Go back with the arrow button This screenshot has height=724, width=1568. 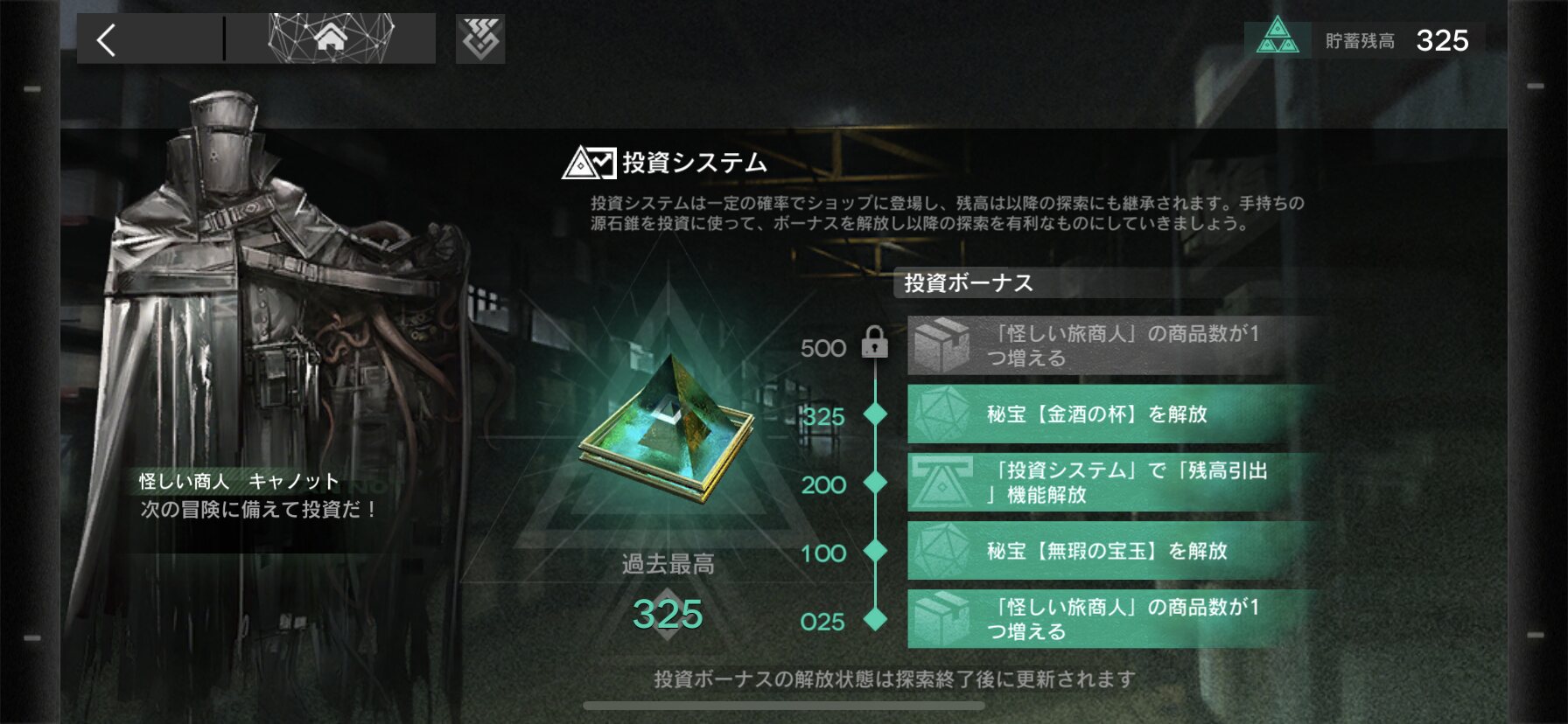107,40
